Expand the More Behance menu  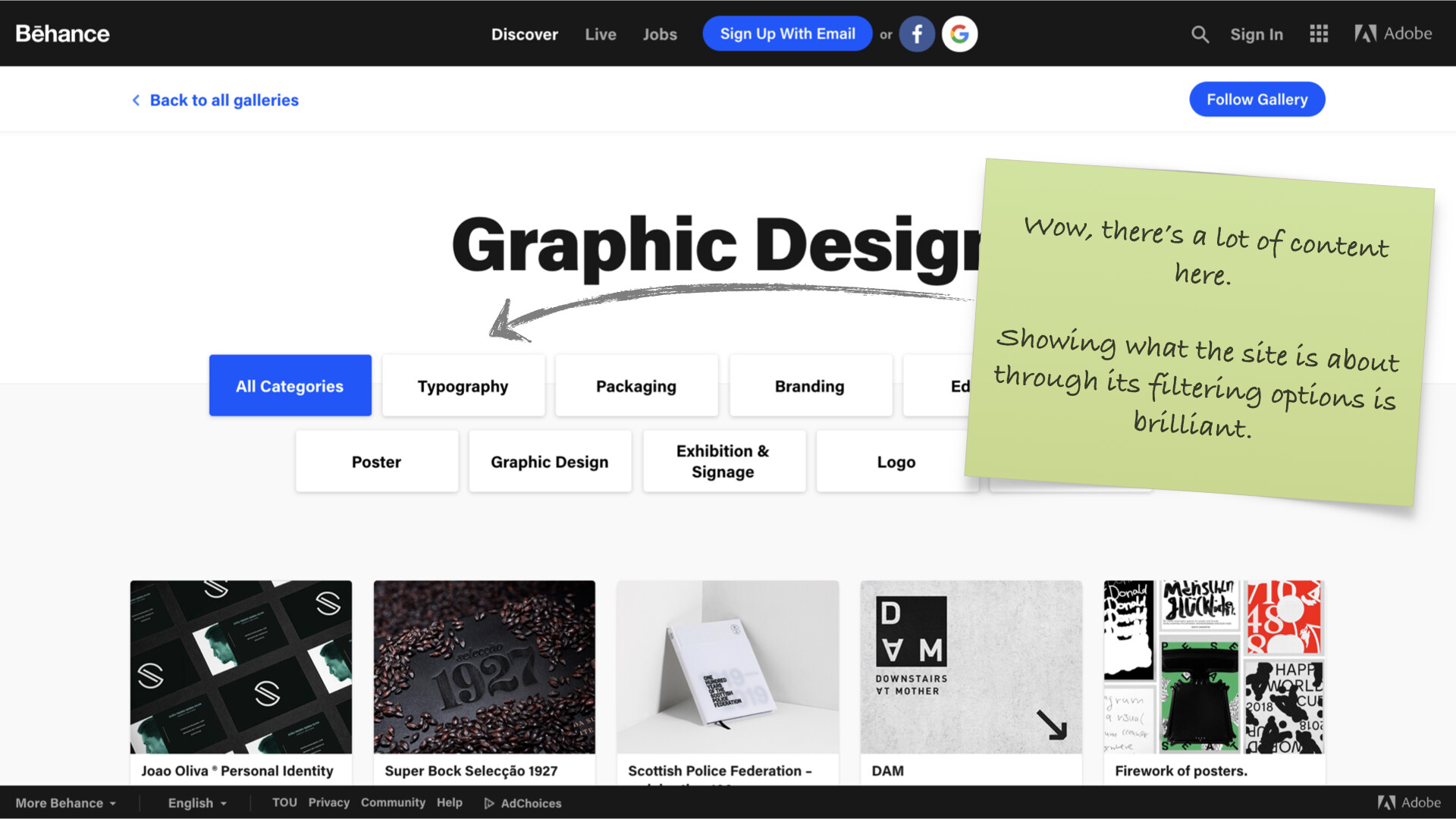coord(65,803)
